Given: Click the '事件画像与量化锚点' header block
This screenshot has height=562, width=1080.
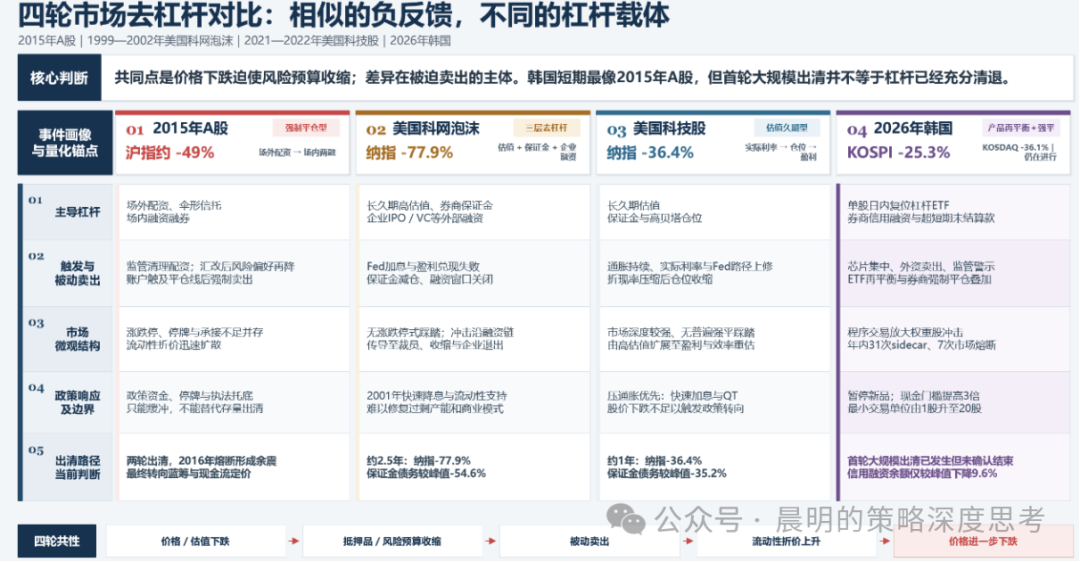Looking at the screenshot, I should (x=65, y=143).
